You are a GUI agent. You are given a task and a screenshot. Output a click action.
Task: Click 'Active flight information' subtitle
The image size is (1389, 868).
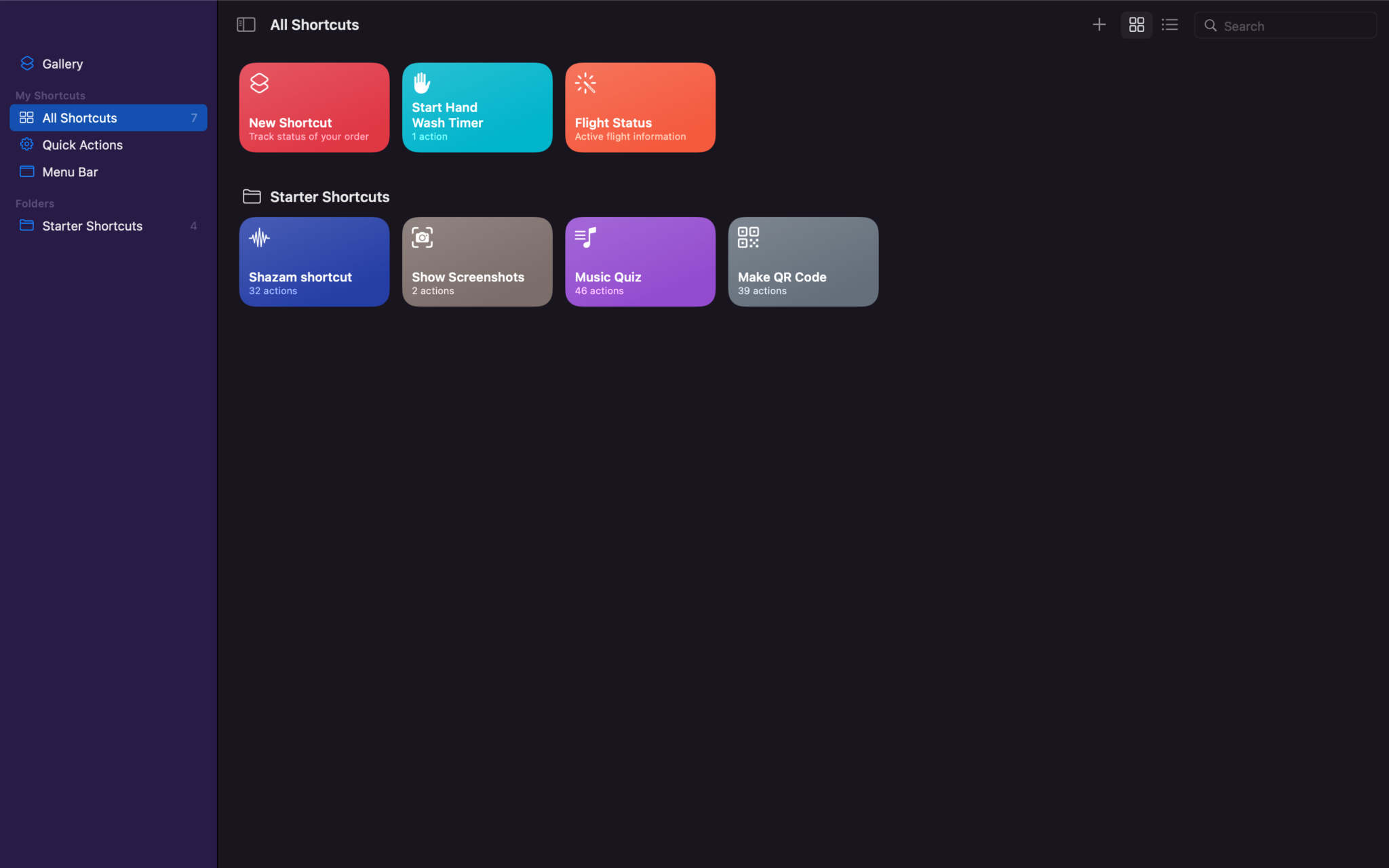(x=630, y=137)
